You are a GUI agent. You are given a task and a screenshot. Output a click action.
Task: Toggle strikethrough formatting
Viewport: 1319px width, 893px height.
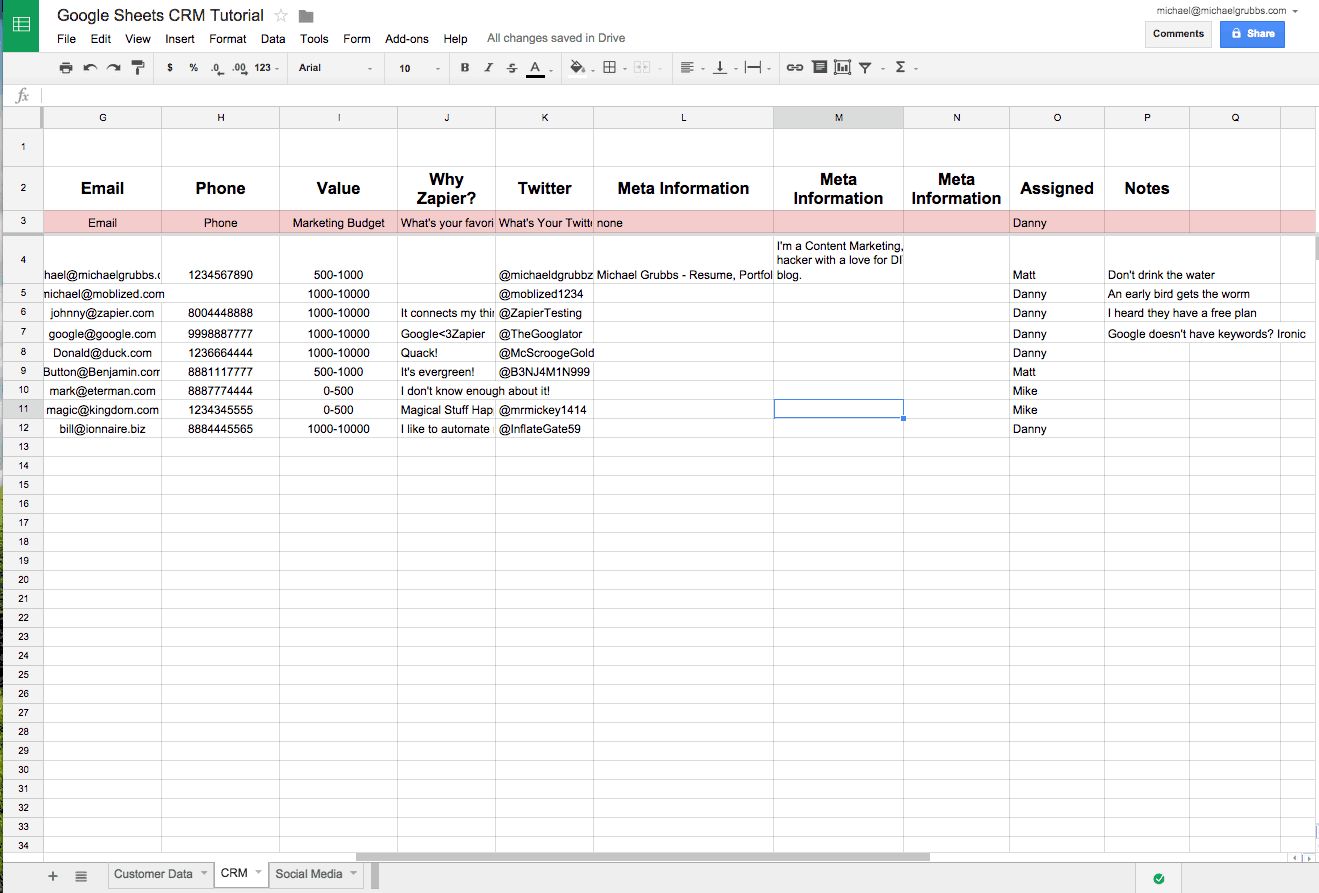click(x=511, y=67)
